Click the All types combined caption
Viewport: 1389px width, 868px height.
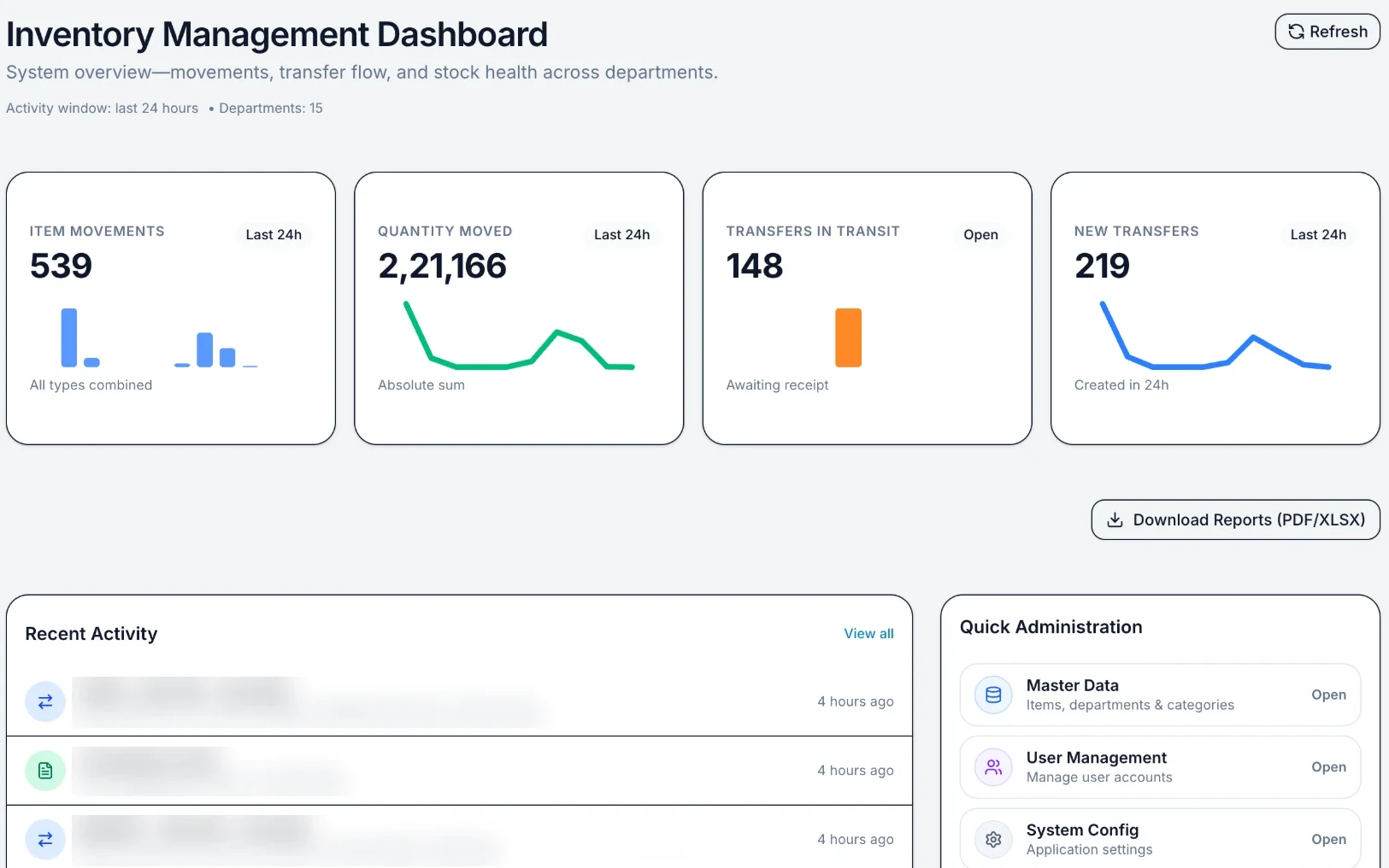pos(91,385)
